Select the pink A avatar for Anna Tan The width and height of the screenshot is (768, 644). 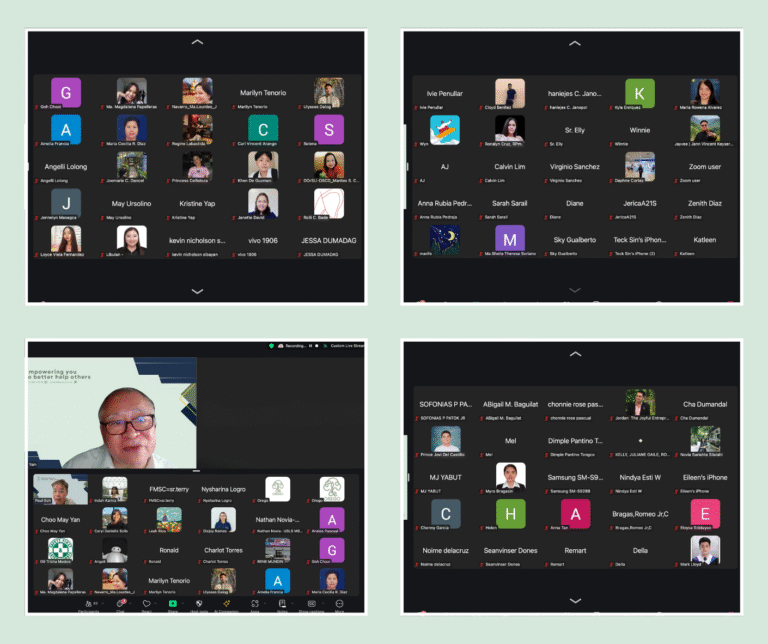[576, 514]
